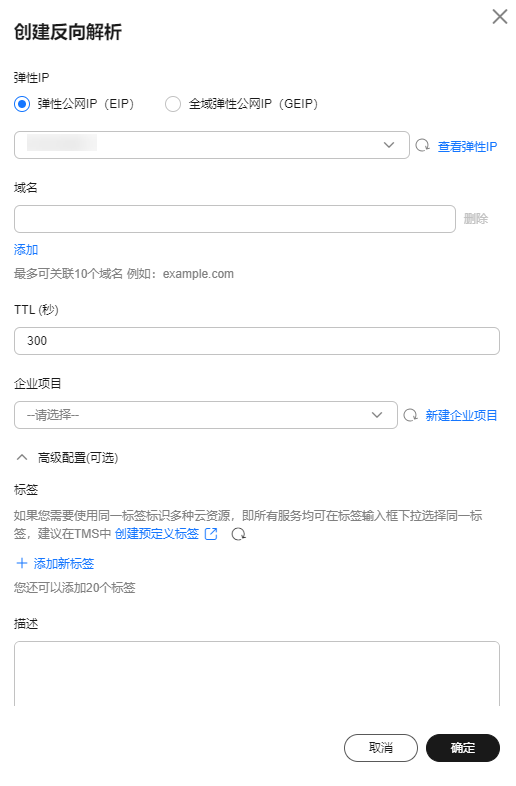The height and width of the screenshot is (786, 516).
Task: Click the plus icon for 添加新标签
Action: 22,563
